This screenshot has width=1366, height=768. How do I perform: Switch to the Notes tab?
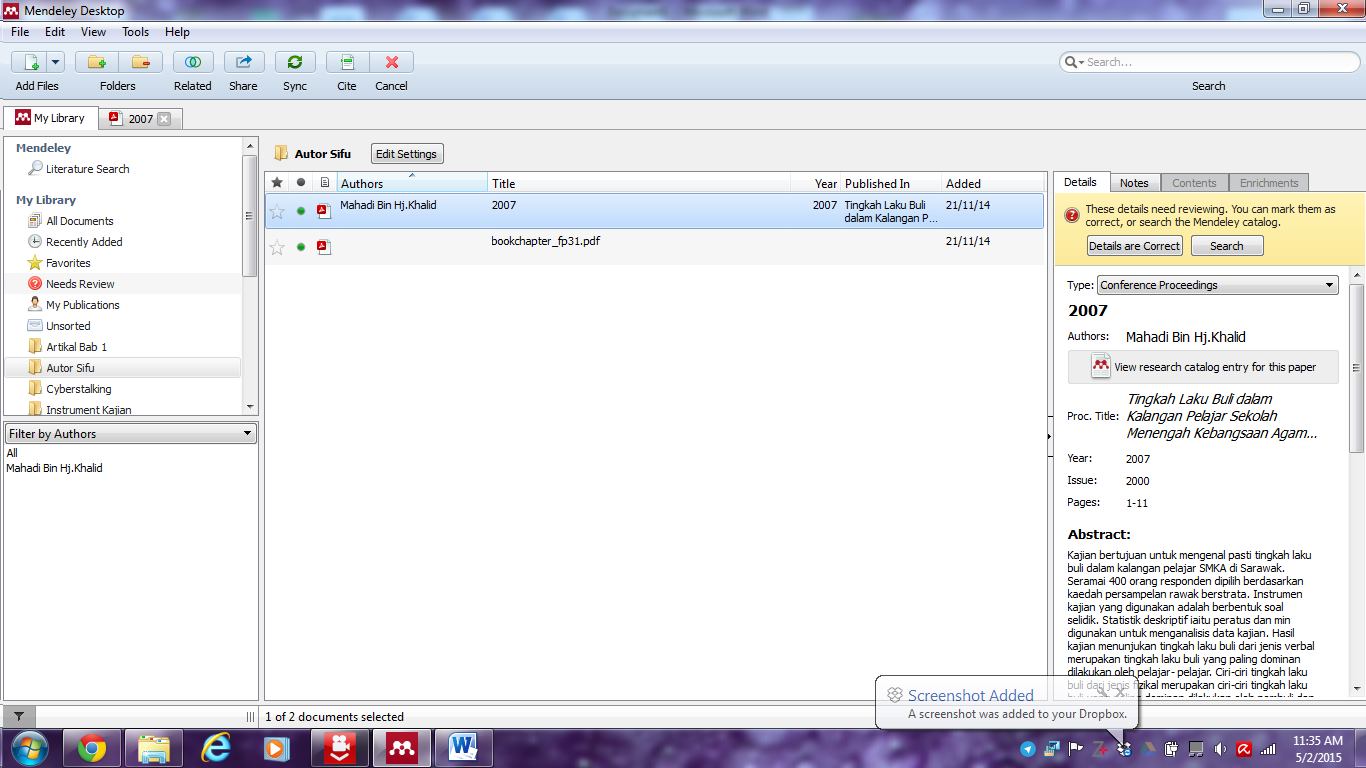click(1134, 183)
